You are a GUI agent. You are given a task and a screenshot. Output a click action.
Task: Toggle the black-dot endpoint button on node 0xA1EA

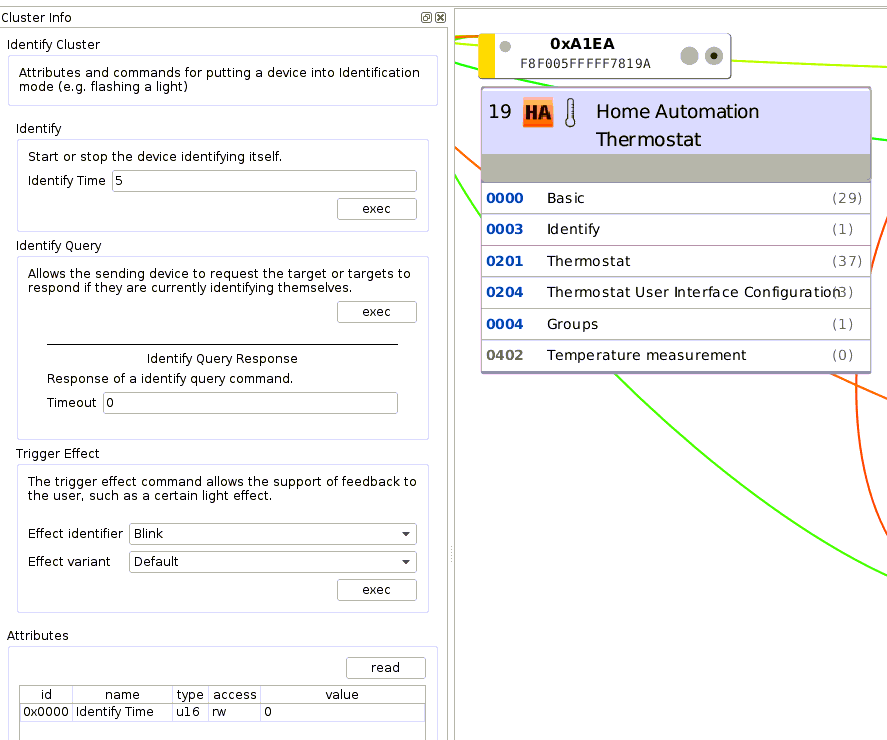coord(714,55)
